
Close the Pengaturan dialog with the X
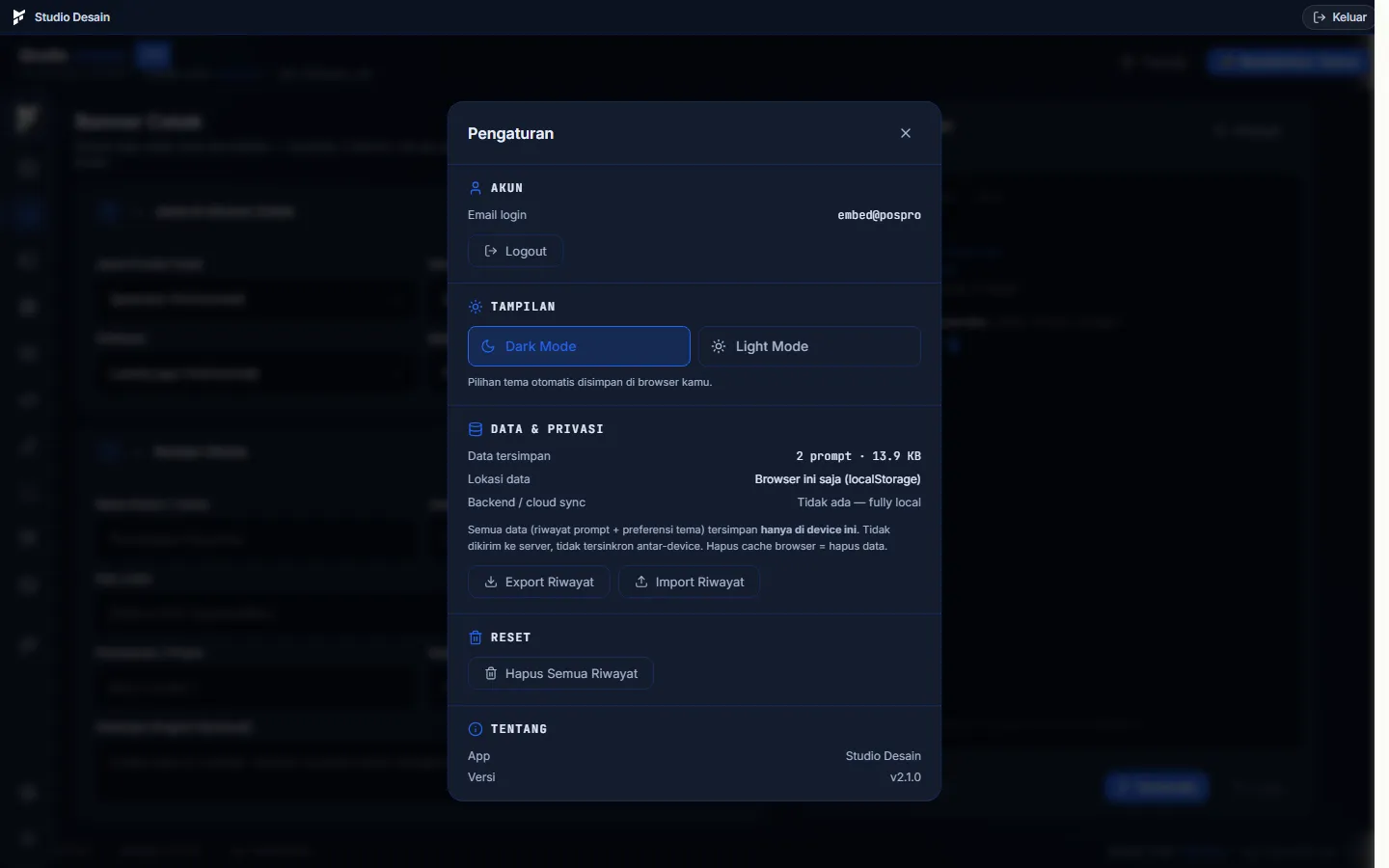pyautogui.click(x=906, y=133)
